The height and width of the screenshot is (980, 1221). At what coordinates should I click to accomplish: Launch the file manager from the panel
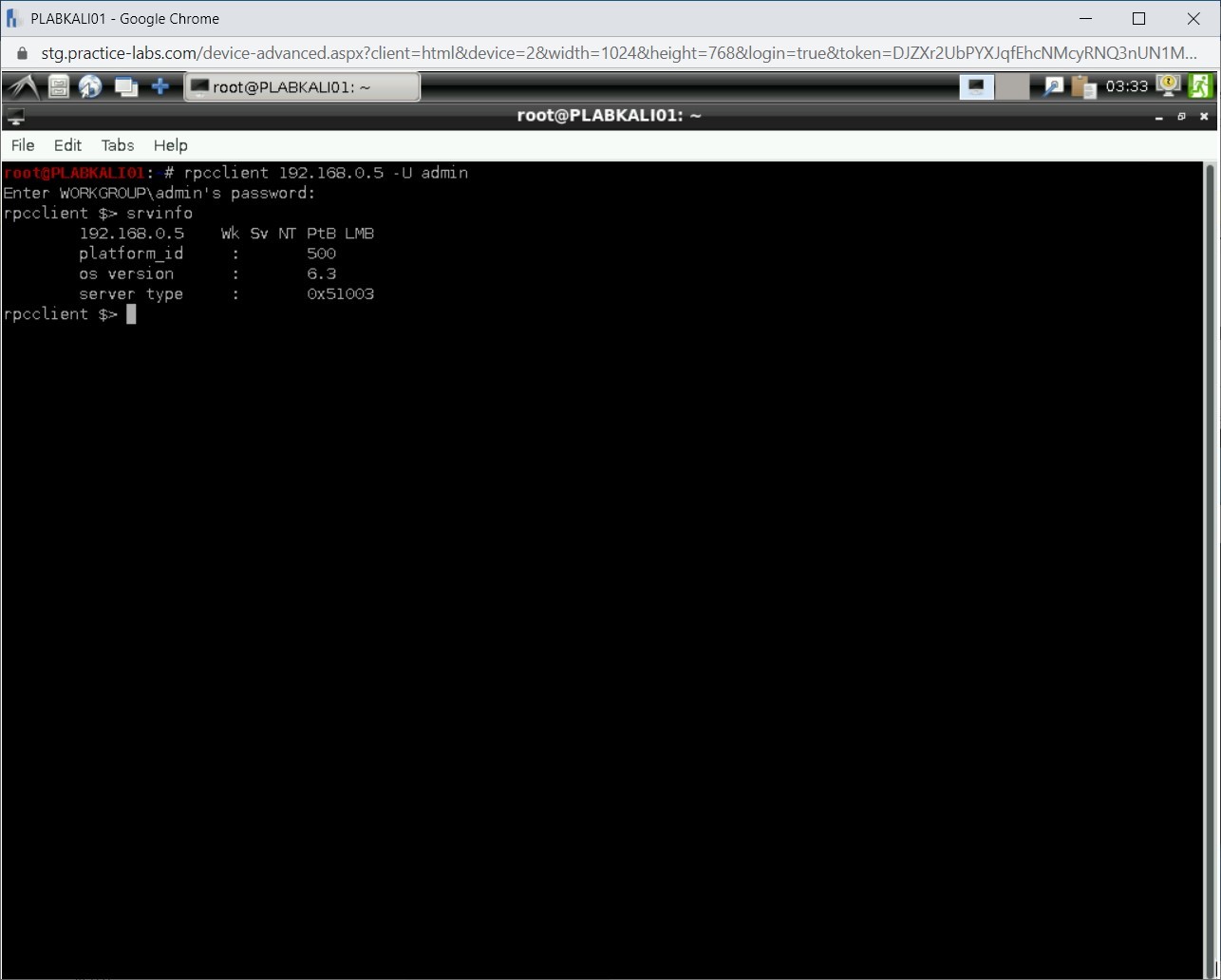[x=59, y=86]
